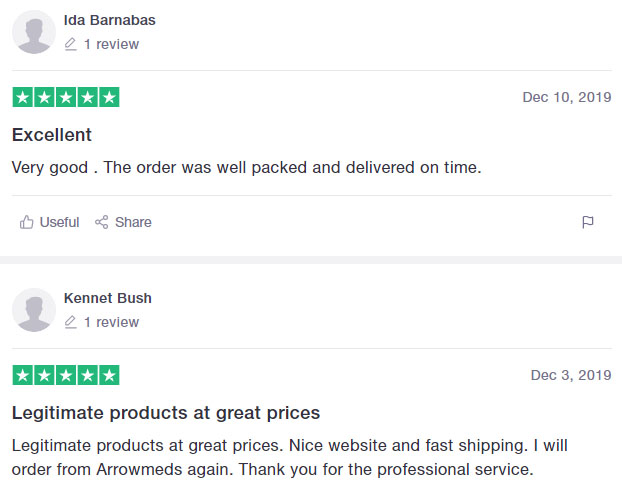Click the share icon on Ida's review

102,222
